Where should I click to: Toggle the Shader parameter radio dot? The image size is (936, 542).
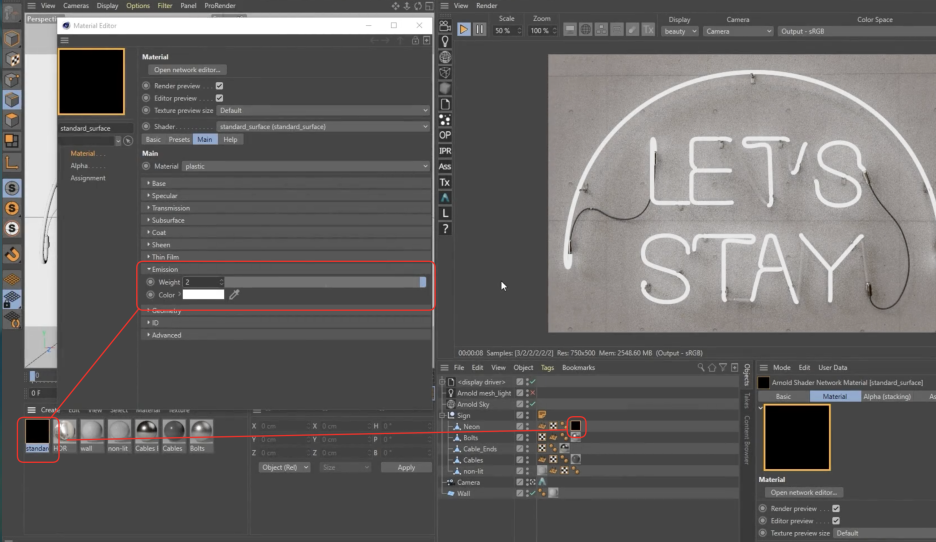pyautogui.click(x=146, y=127)
